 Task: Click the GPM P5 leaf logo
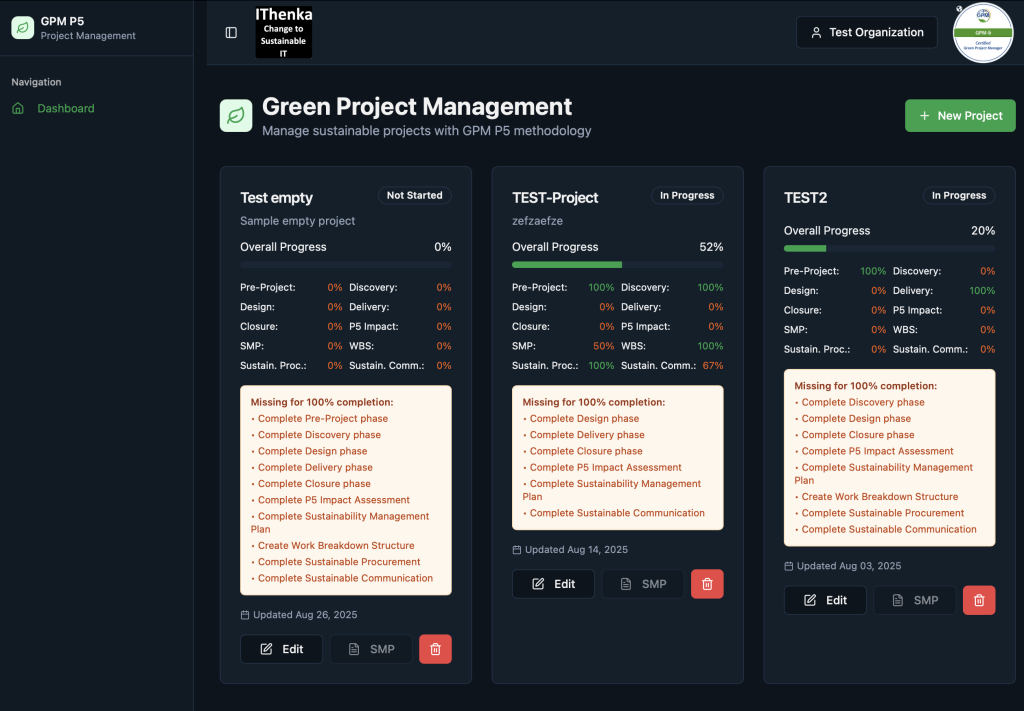point(23,28)
